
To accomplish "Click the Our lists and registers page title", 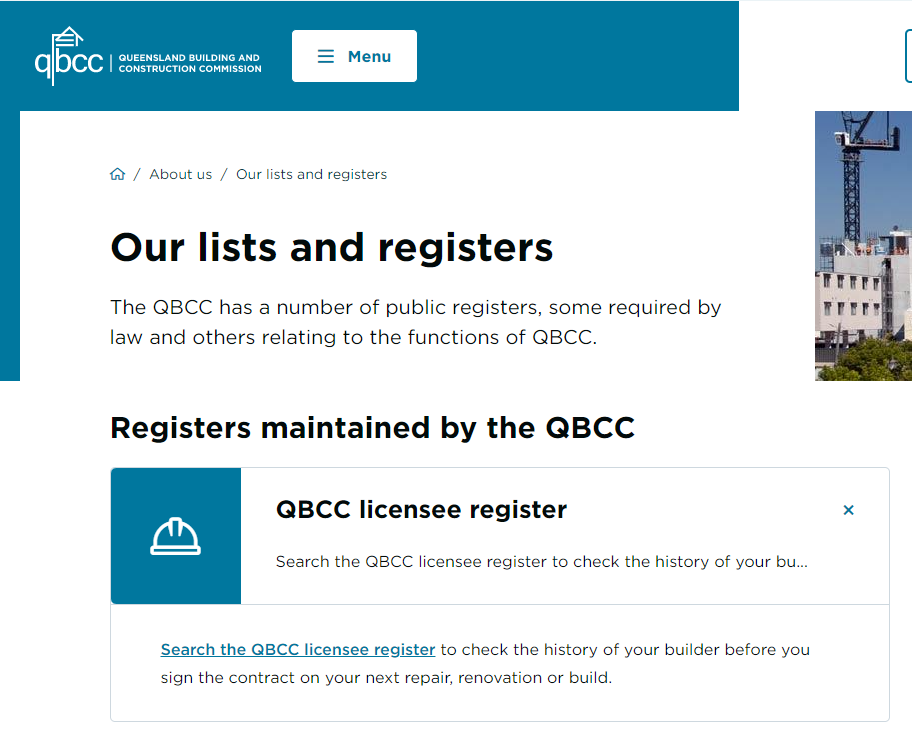I will 332,247.
